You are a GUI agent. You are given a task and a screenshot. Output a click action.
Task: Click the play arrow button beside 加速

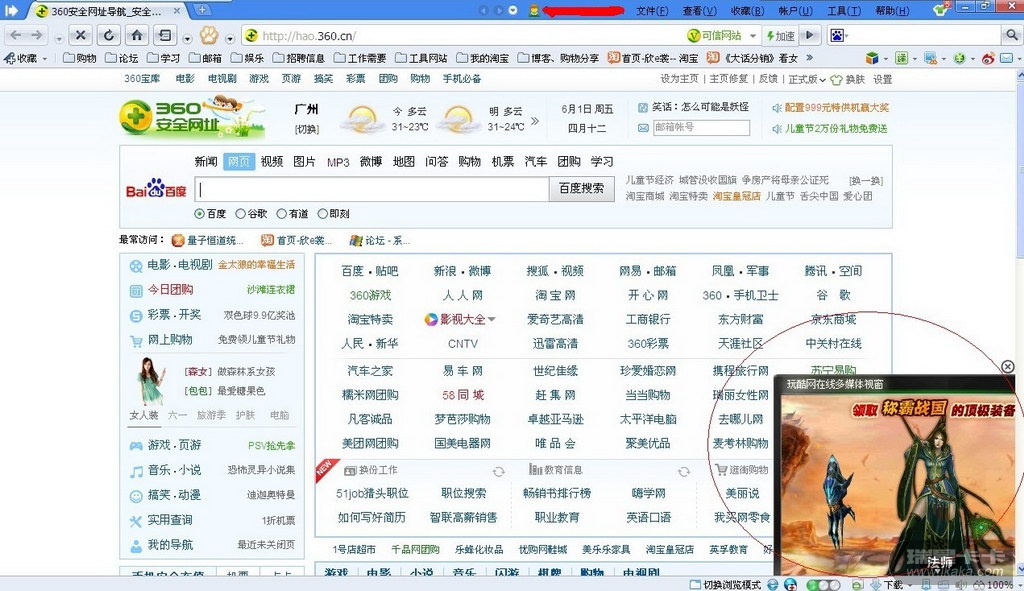[810, 35]
